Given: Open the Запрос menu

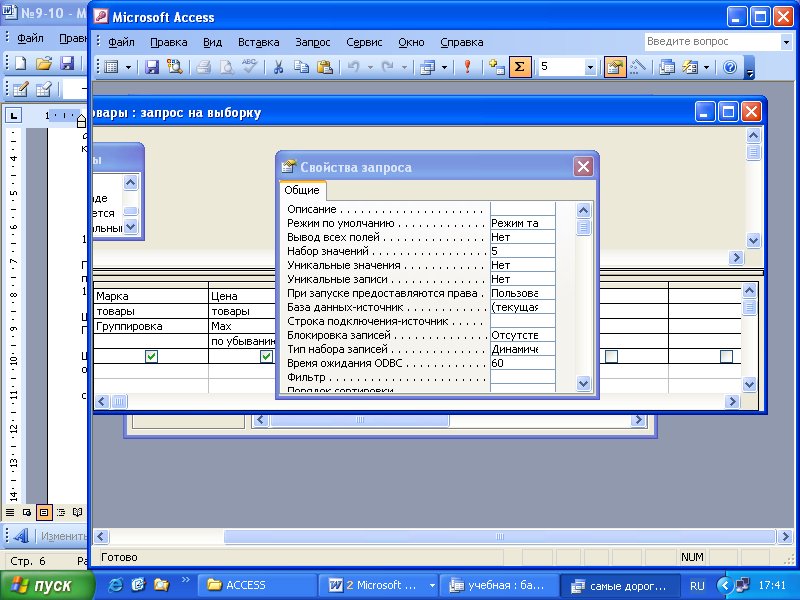Looking at the screenshot, I should pos(313,42).
